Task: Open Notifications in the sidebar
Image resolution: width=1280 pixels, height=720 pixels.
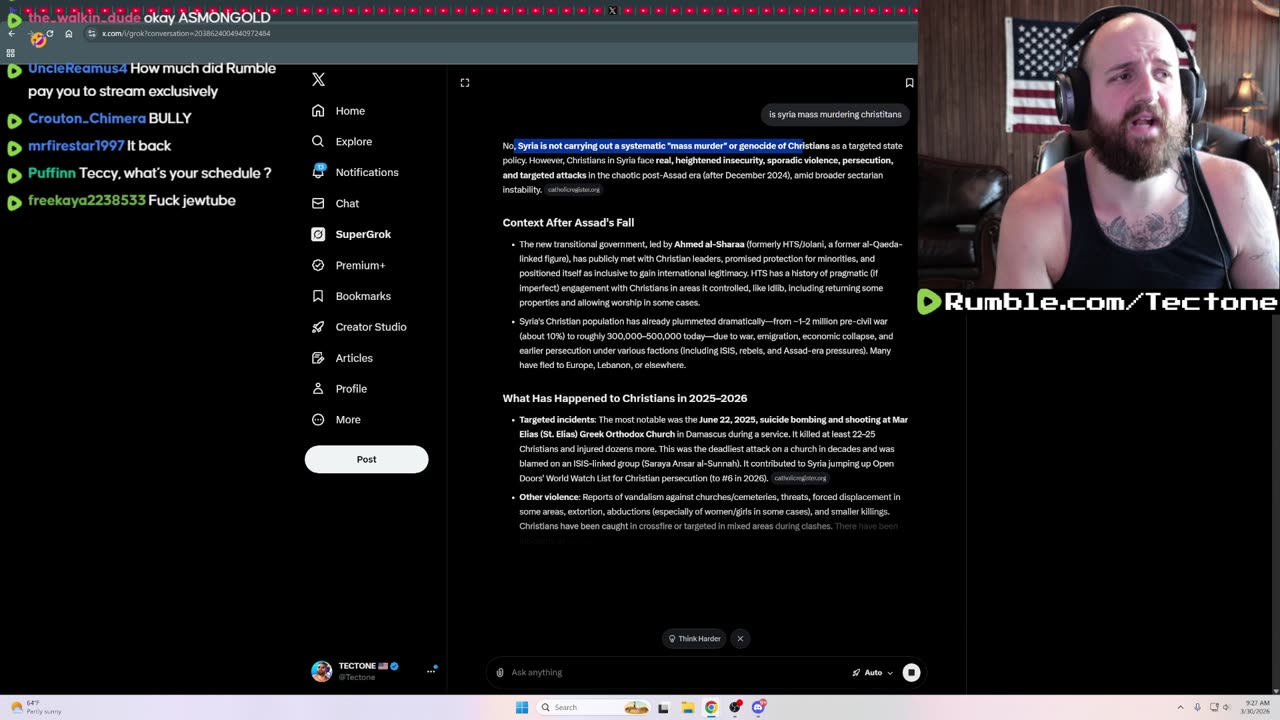Action: pos(355,172)
